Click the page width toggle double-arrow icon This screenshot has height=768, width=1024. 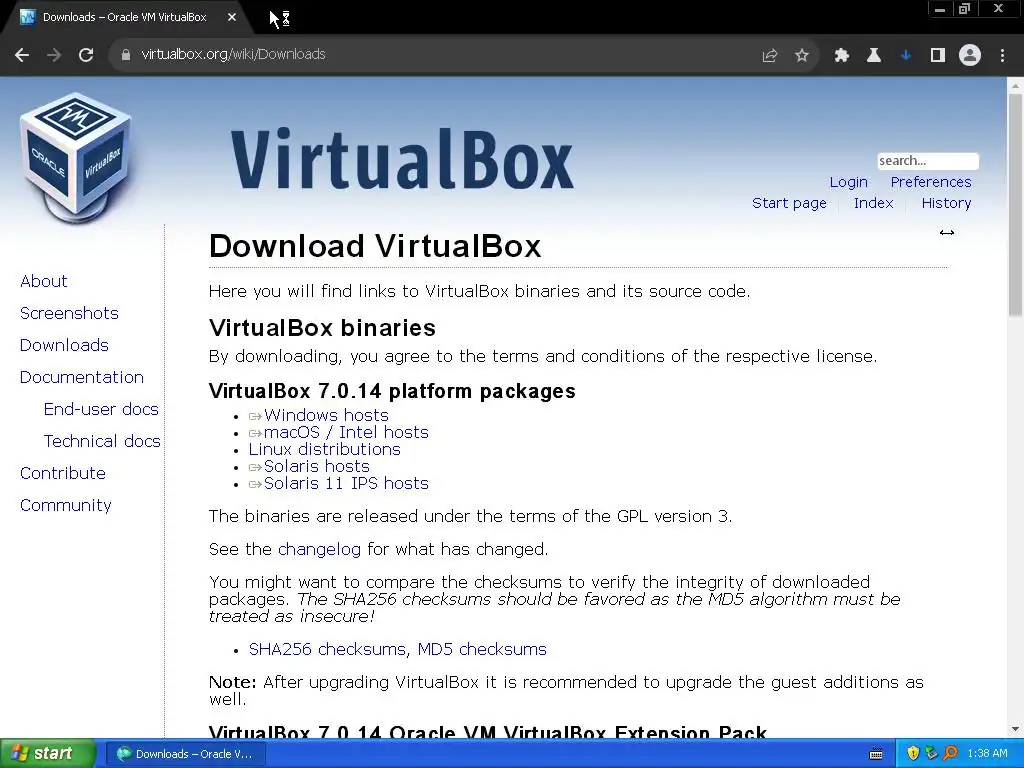point(947,232)
